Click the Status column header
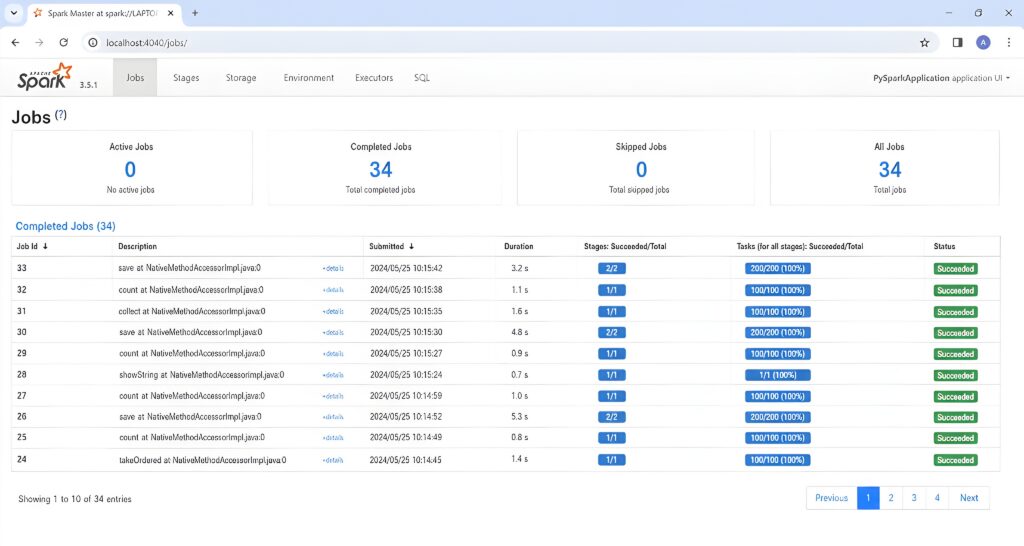Screen dimensions: 1024x546 coord(944,246)
